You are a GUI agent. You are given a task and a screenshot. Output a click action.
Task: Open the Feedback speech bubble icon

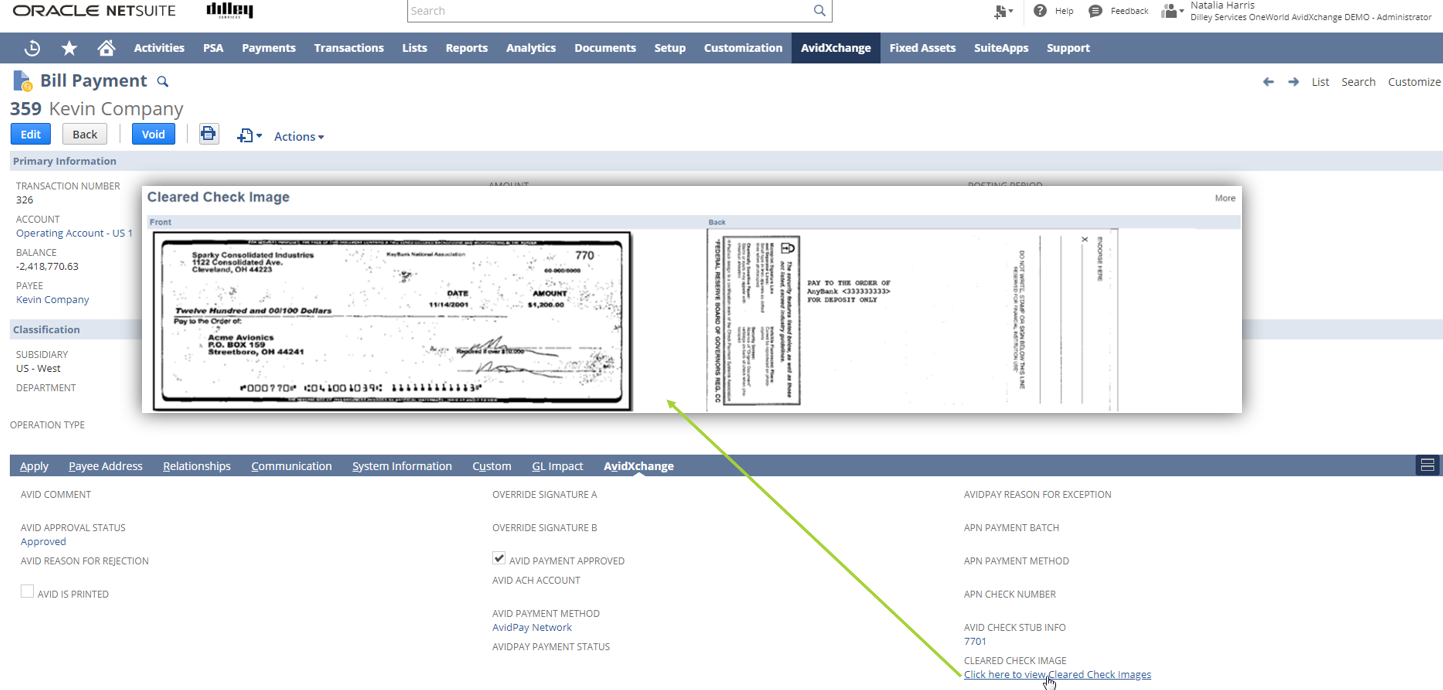[1095, 11]
